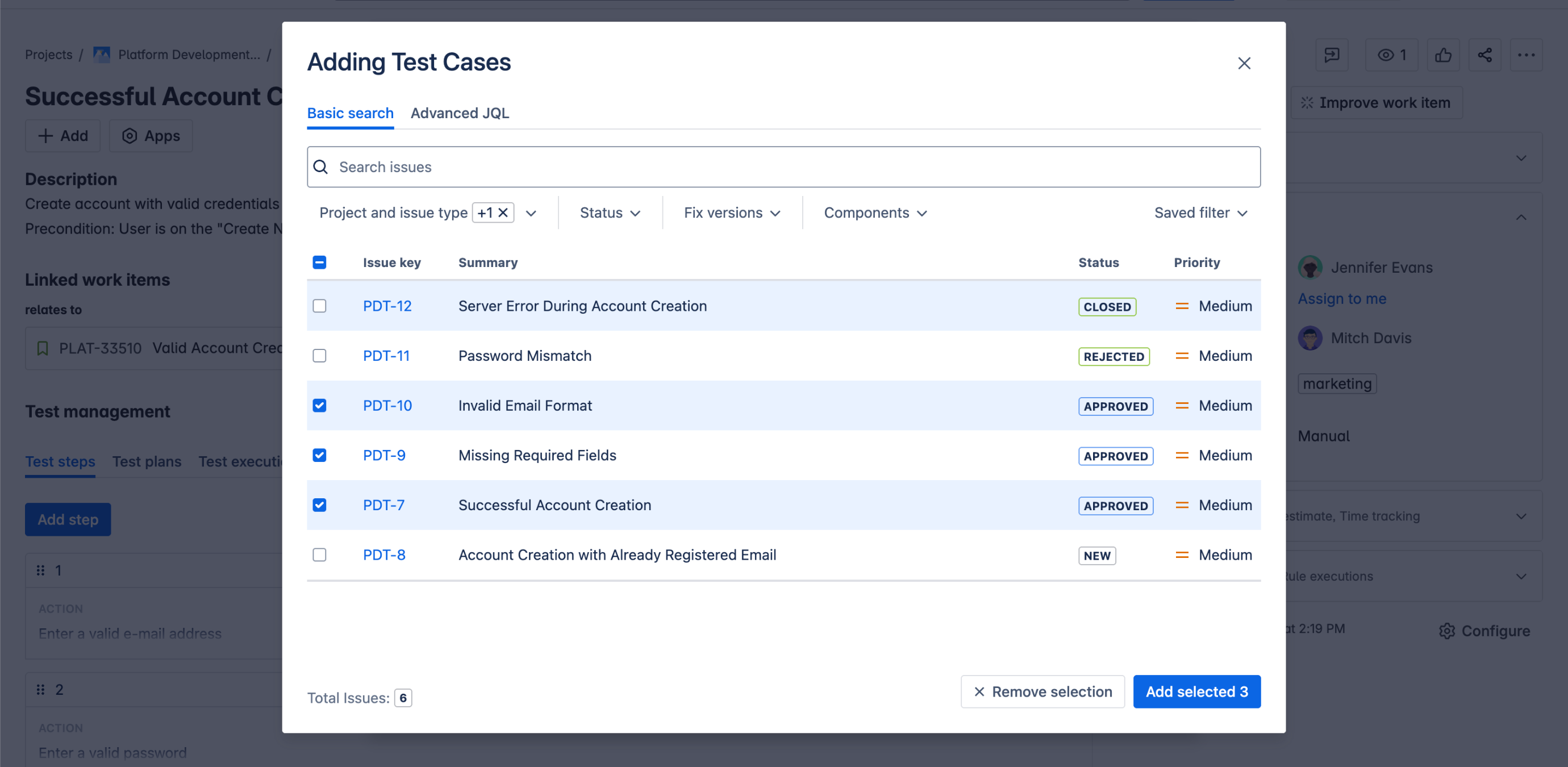Click the REJECTED status badge

click(x=1114, y=357)
